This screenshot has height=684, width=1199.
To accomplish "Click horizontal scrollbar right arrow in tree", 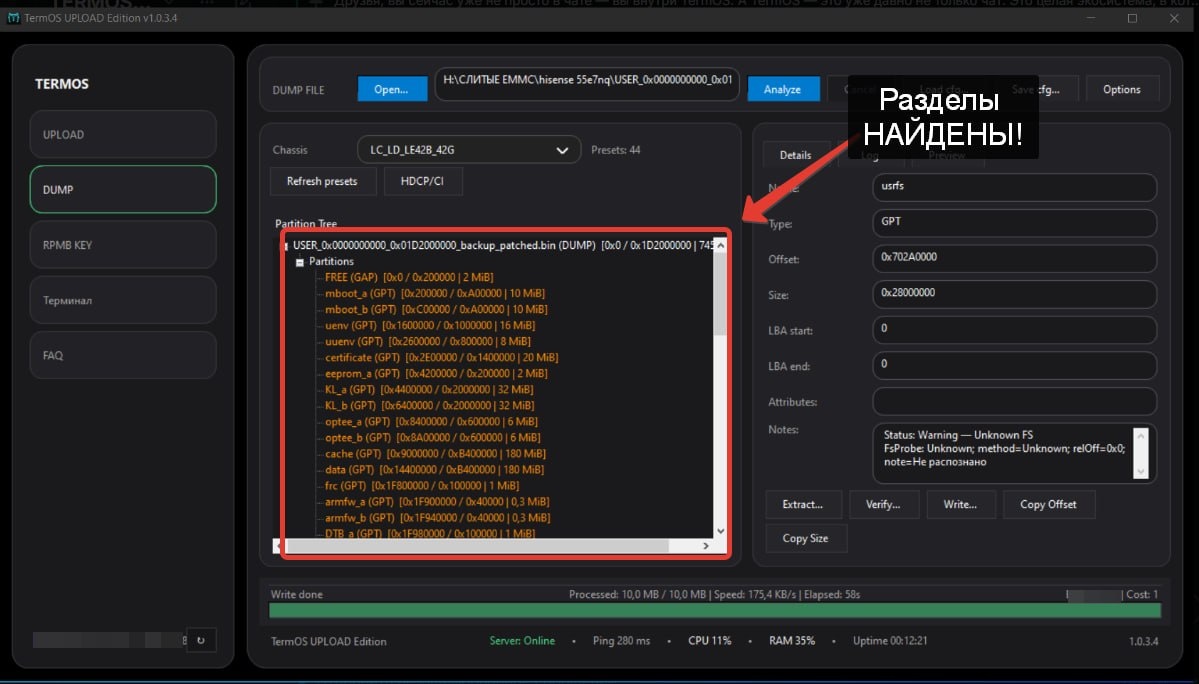I will 706,546.
